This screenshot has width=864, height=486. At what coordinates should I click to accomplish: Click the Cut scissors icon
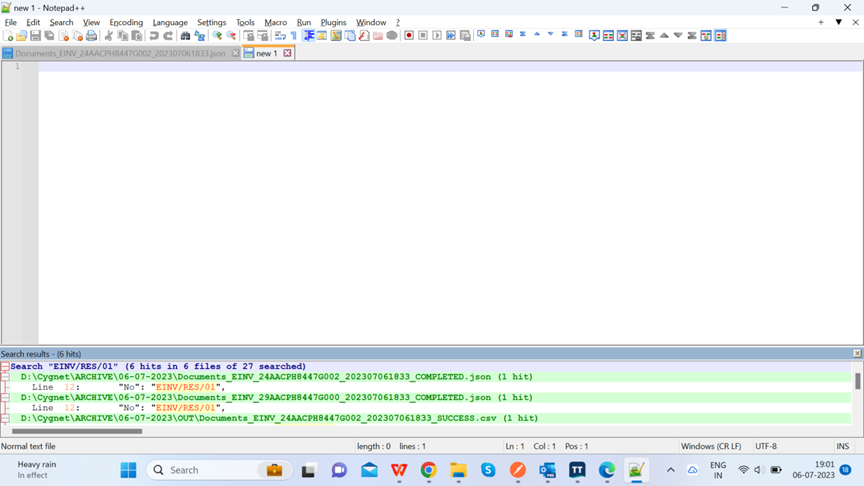(x=109, y=36)
